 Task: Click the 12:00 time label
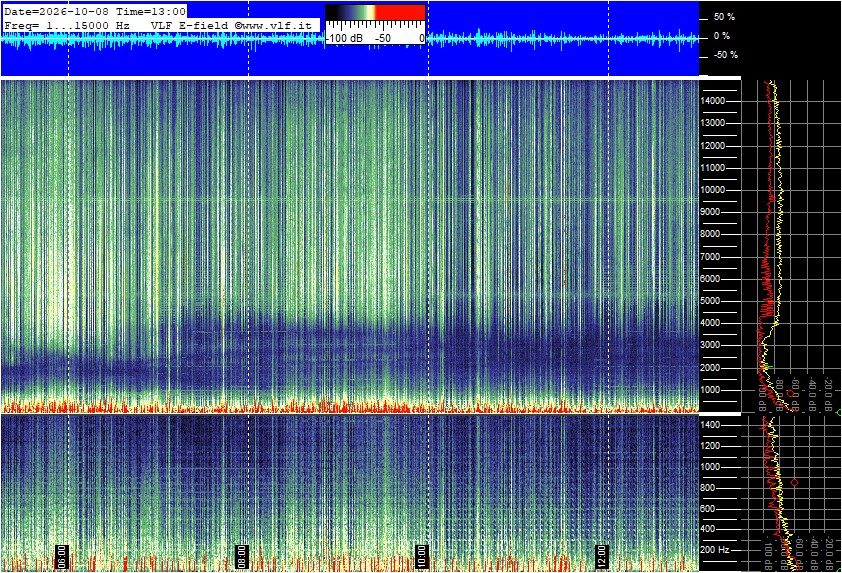(601, 556)
